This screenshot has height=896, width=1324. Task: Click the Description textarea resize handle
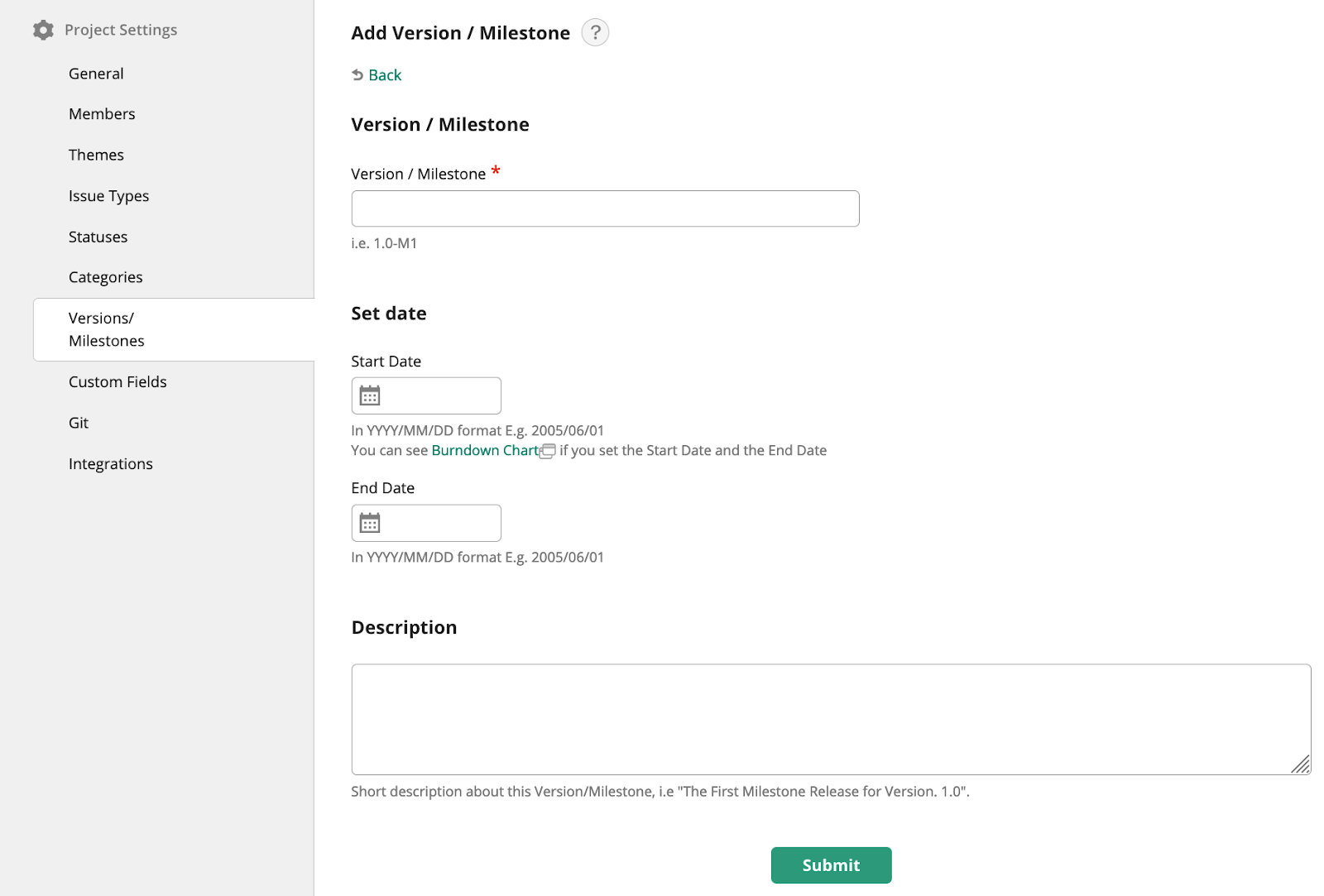point(1300,764)
